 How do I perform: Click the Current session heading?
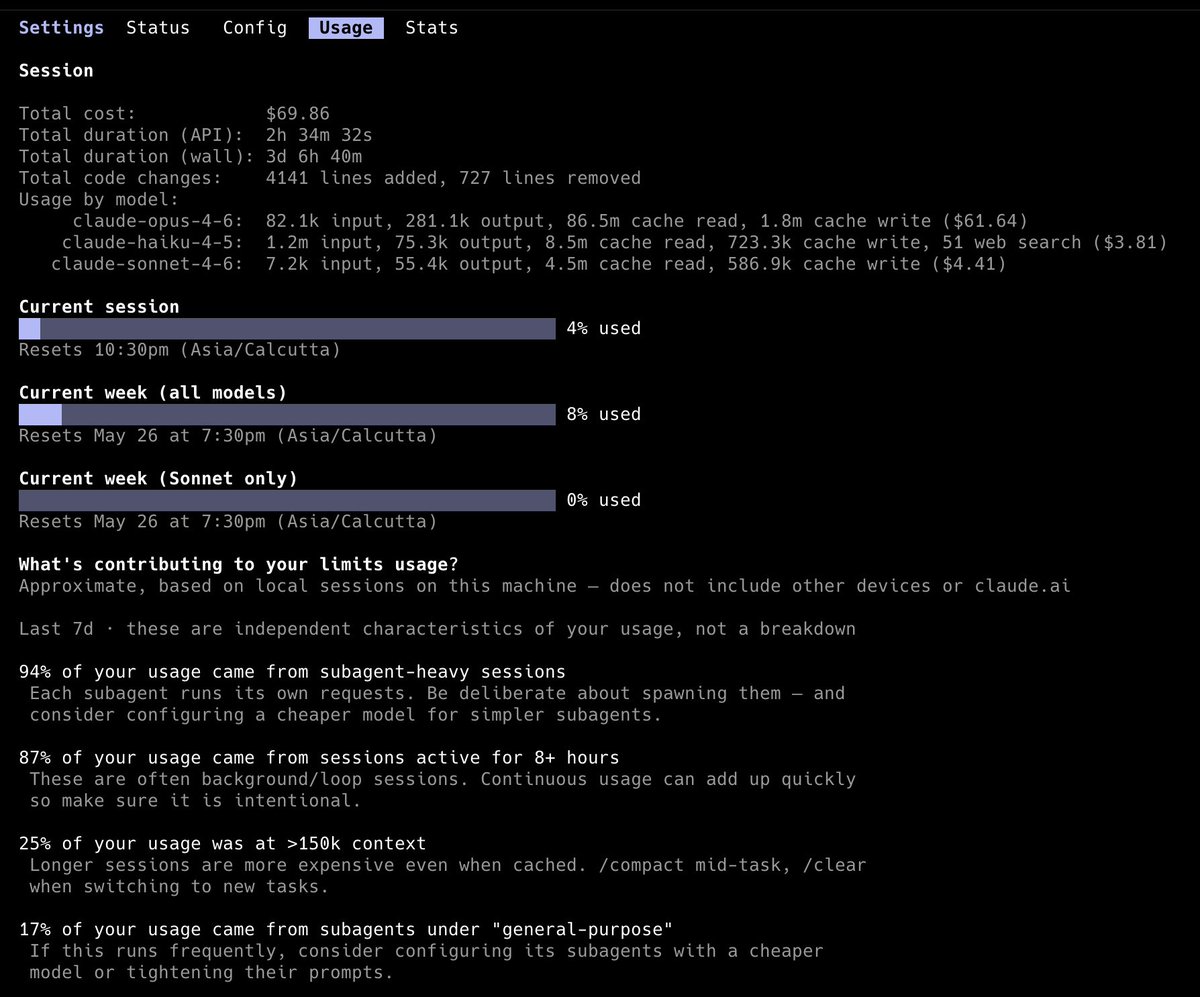99,307
